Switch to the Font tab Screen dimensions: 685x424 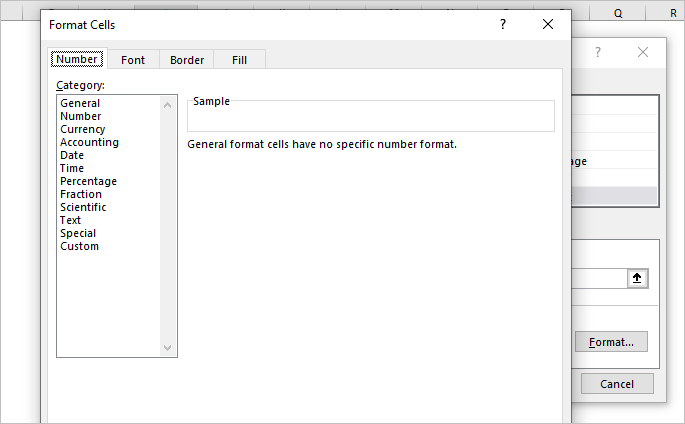(x=133, y=60)
